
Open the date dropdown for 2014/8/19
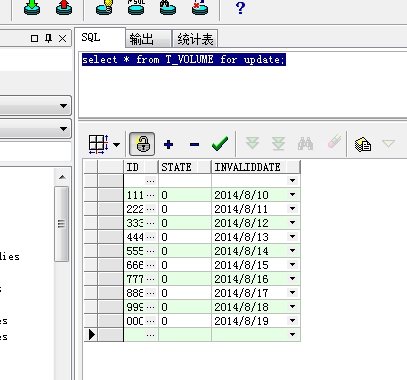tap(292, 321)
